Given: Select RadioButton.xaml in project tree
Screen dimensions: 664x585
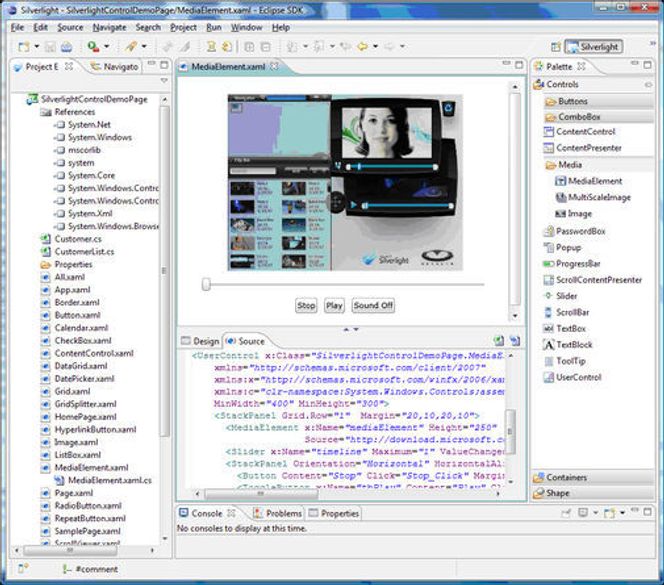Looking at the screenshot, I should pos(81,506).
